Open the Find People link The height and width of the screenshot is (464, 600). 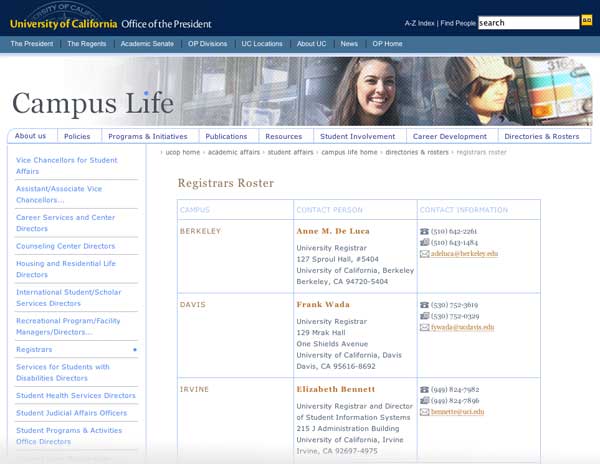(x=458, y=23)
